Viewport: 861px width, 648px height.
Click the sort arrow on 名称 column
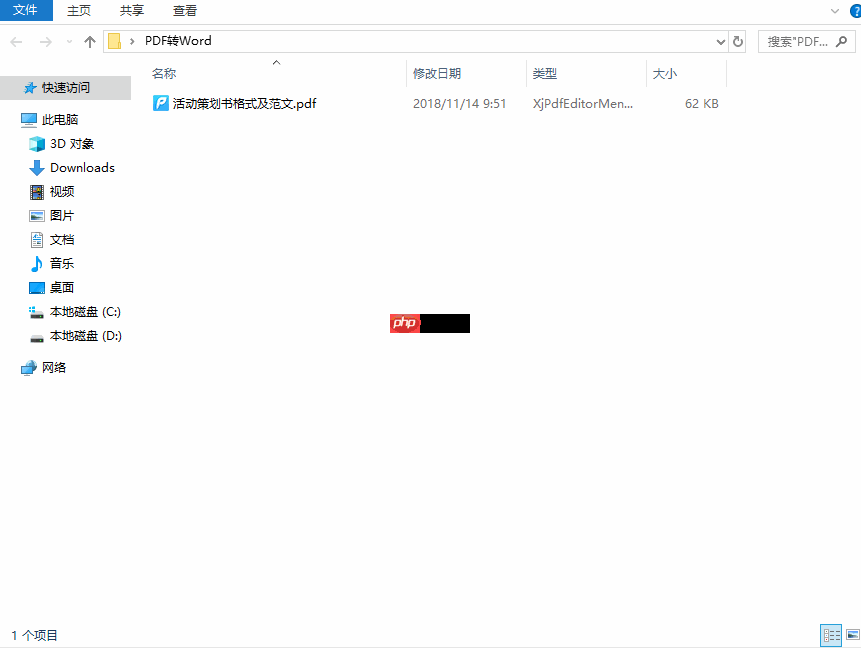[x=276, y=62]
